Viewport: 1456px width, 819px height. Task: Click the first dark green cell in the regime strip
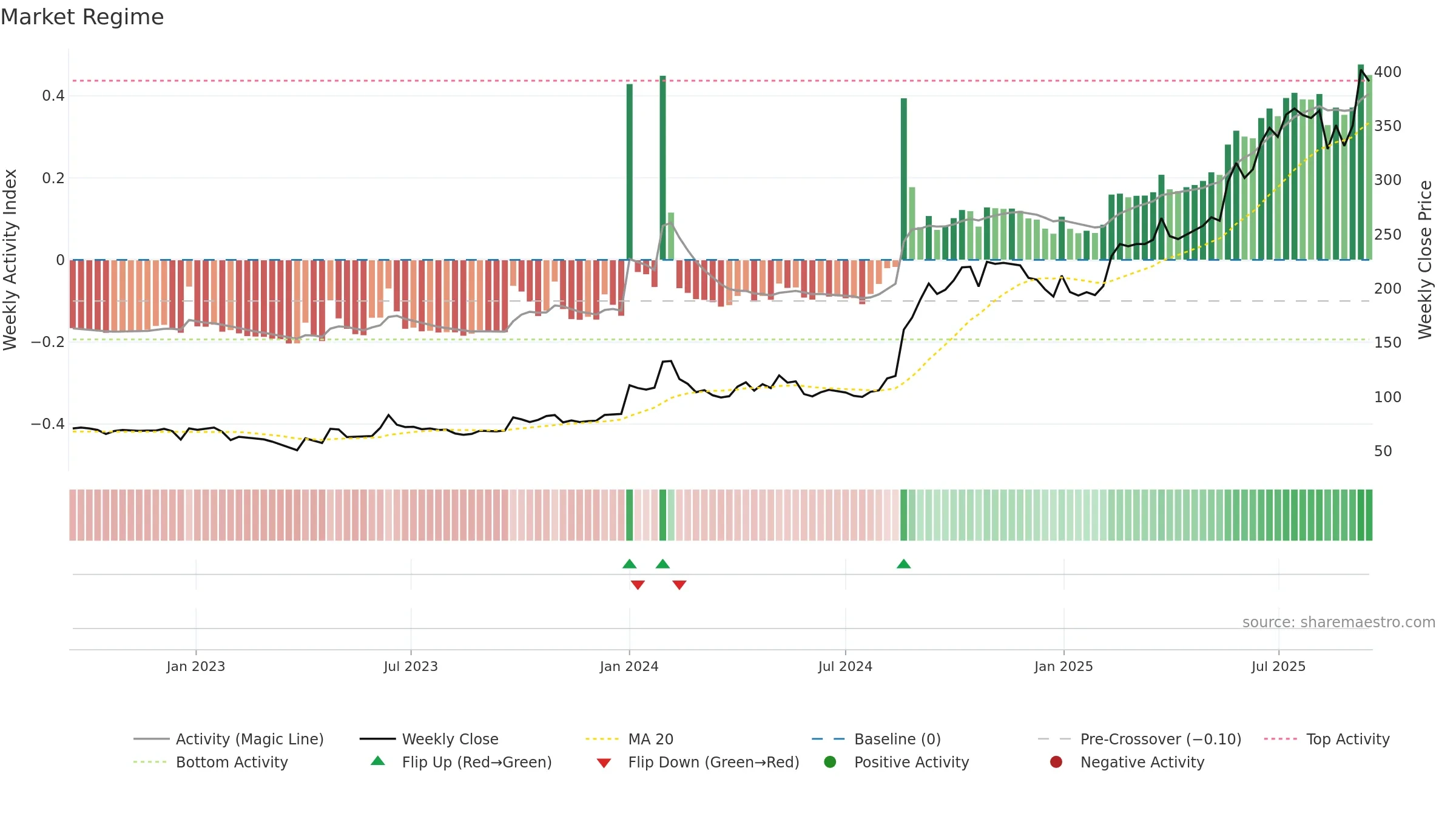coord(629,514)
